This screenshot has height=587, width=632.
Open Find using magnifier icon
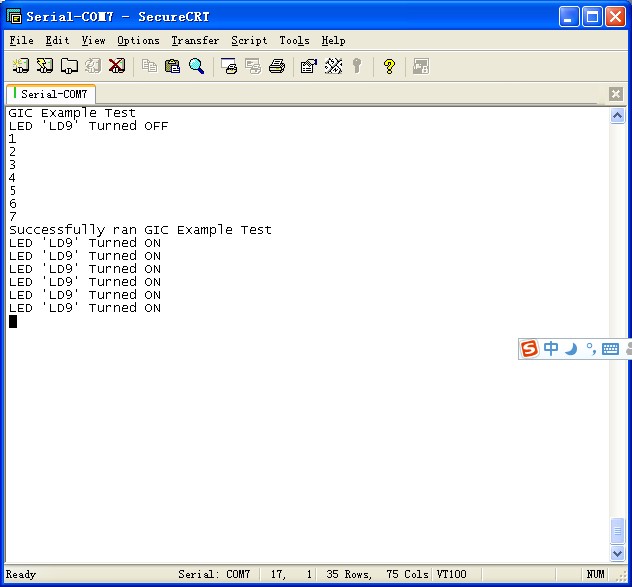(196, 66)
